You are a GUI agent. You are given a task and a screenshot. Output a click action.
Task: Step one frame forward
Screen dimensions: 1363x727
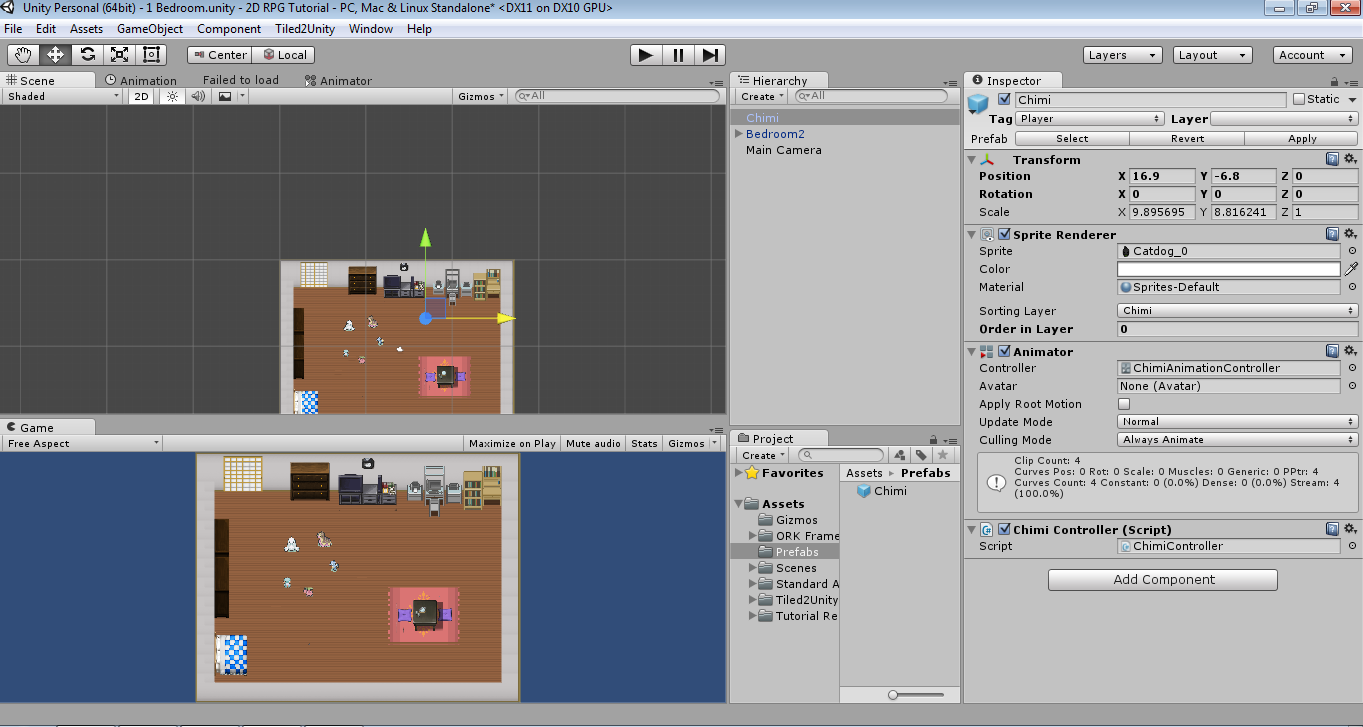(710, 55)
